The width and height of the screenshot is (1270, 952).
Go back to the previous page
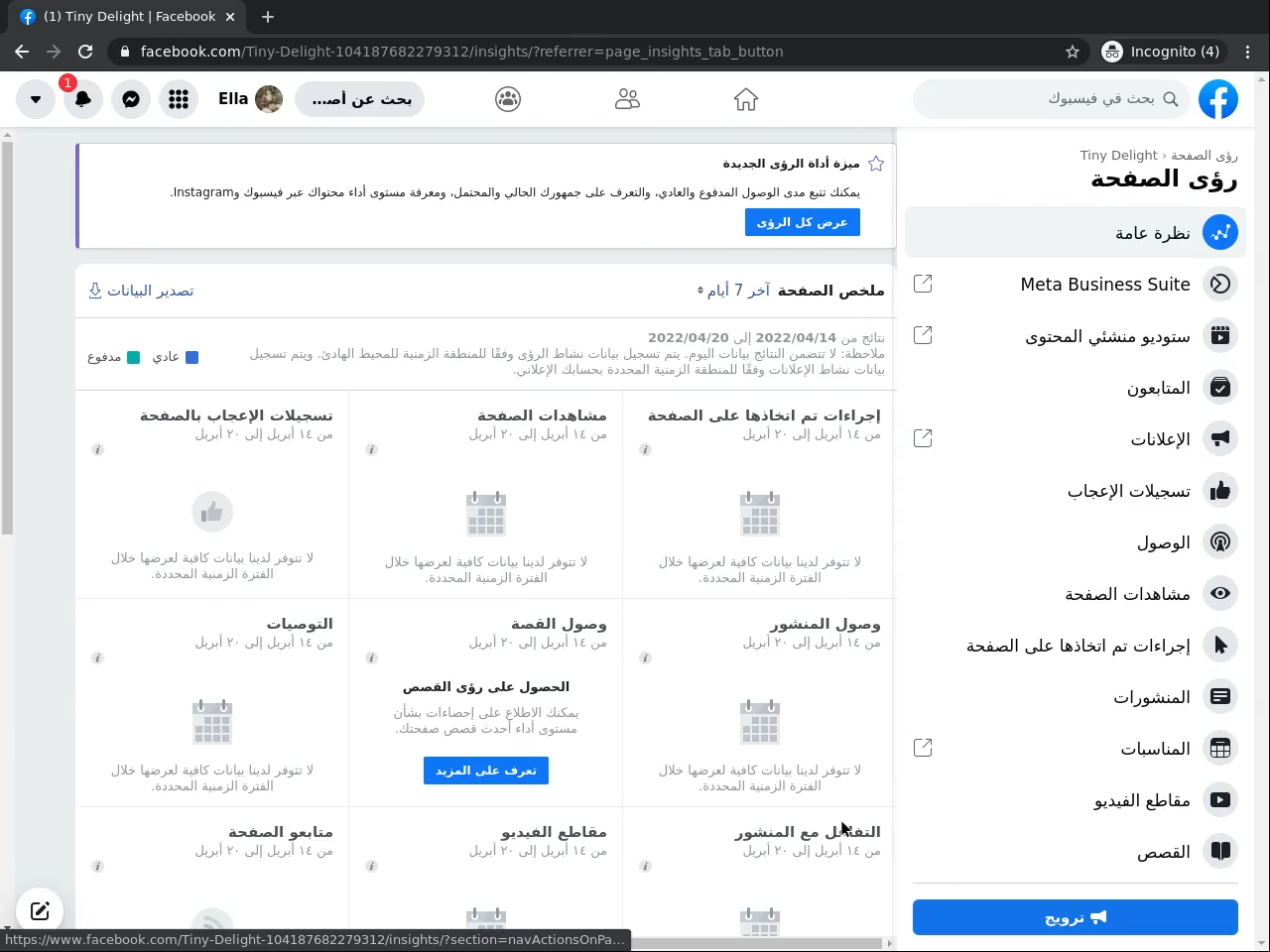tap(22, 52)
